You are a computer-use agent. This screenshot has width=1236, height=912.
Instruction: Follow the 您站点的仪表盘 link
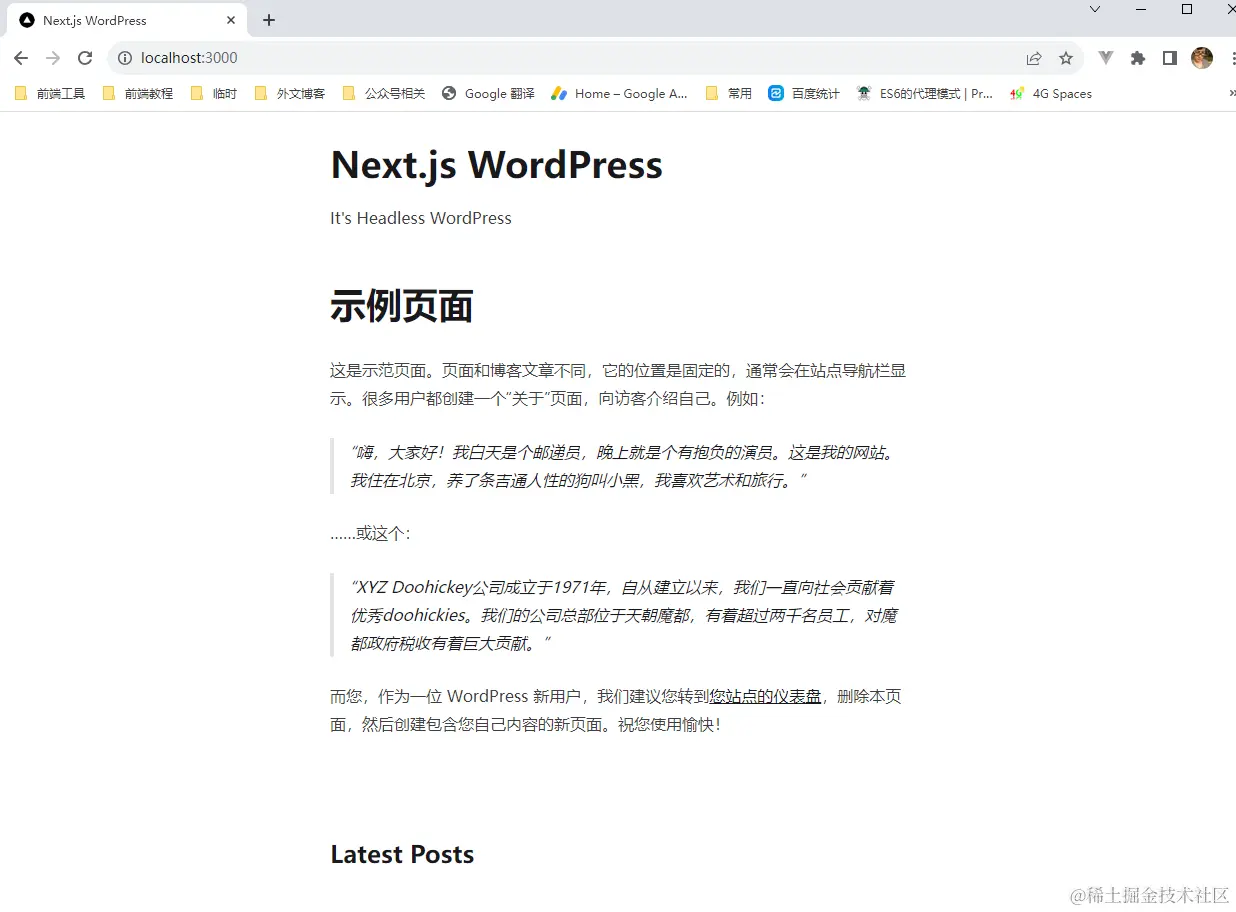point(765,696)
